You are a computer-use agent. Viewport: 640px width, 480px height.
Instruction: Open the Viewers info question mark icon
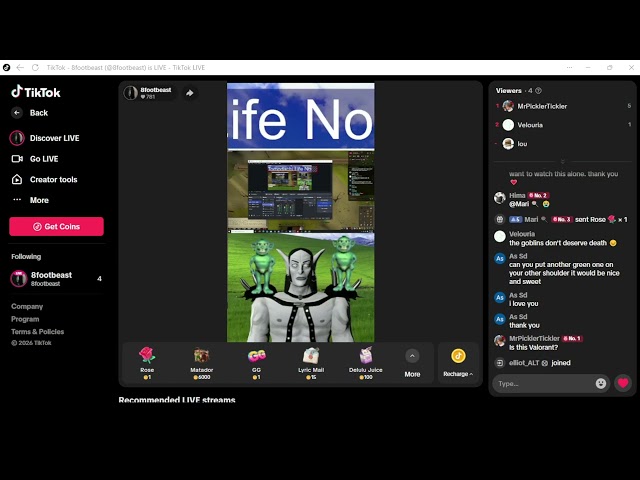(x=538, y=91)
